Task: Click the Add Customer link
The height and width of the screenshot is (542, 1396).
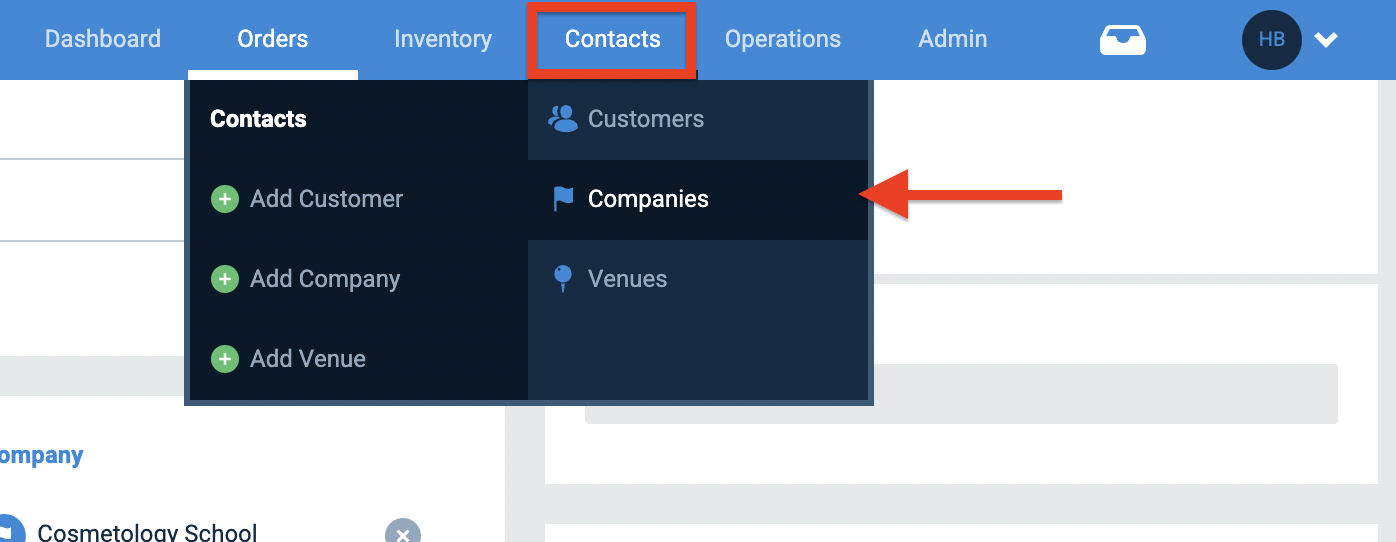Action: tap(326, 199)
